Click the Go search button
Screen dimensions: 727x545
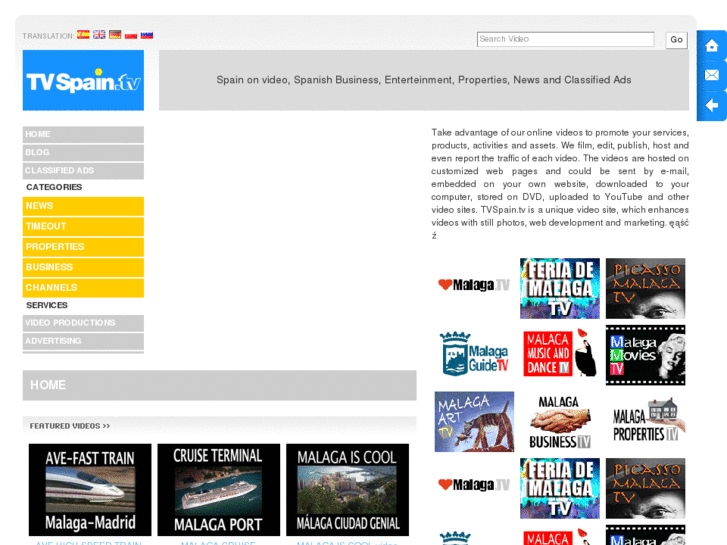(x=676, y=40)
